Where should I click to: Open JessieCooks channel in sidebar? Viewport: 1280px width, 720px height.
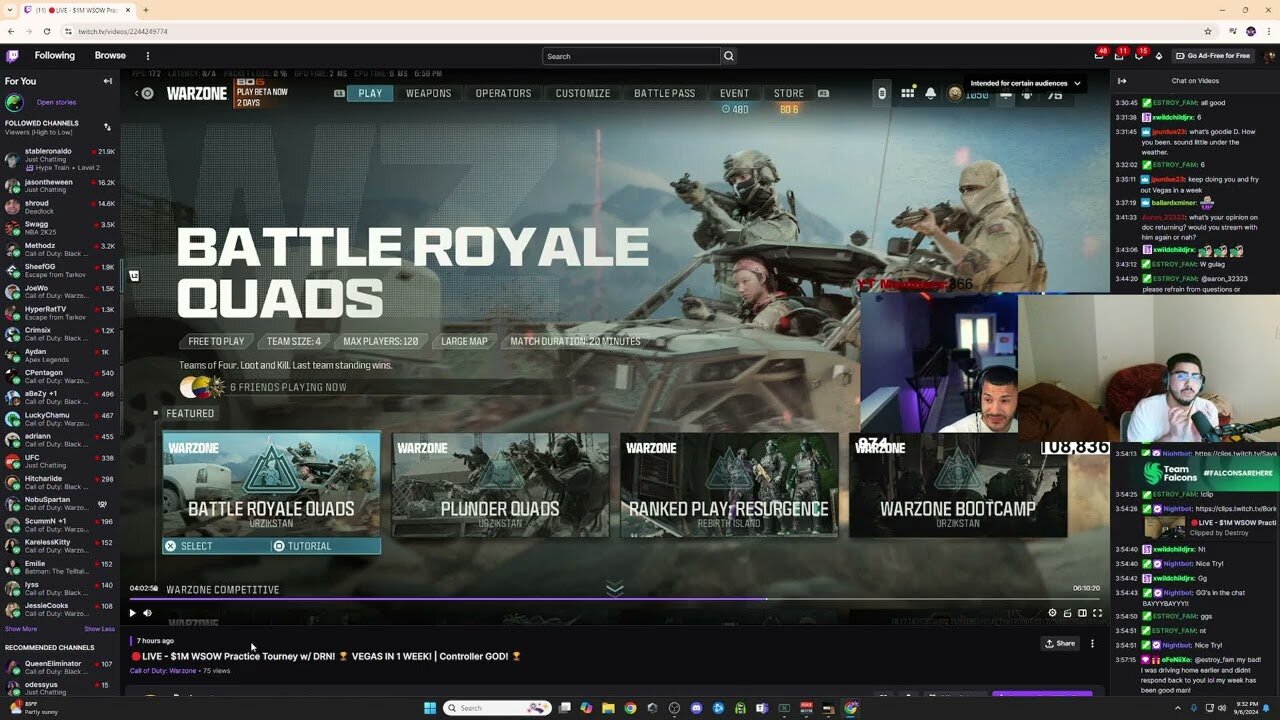(x=60, y=608)
